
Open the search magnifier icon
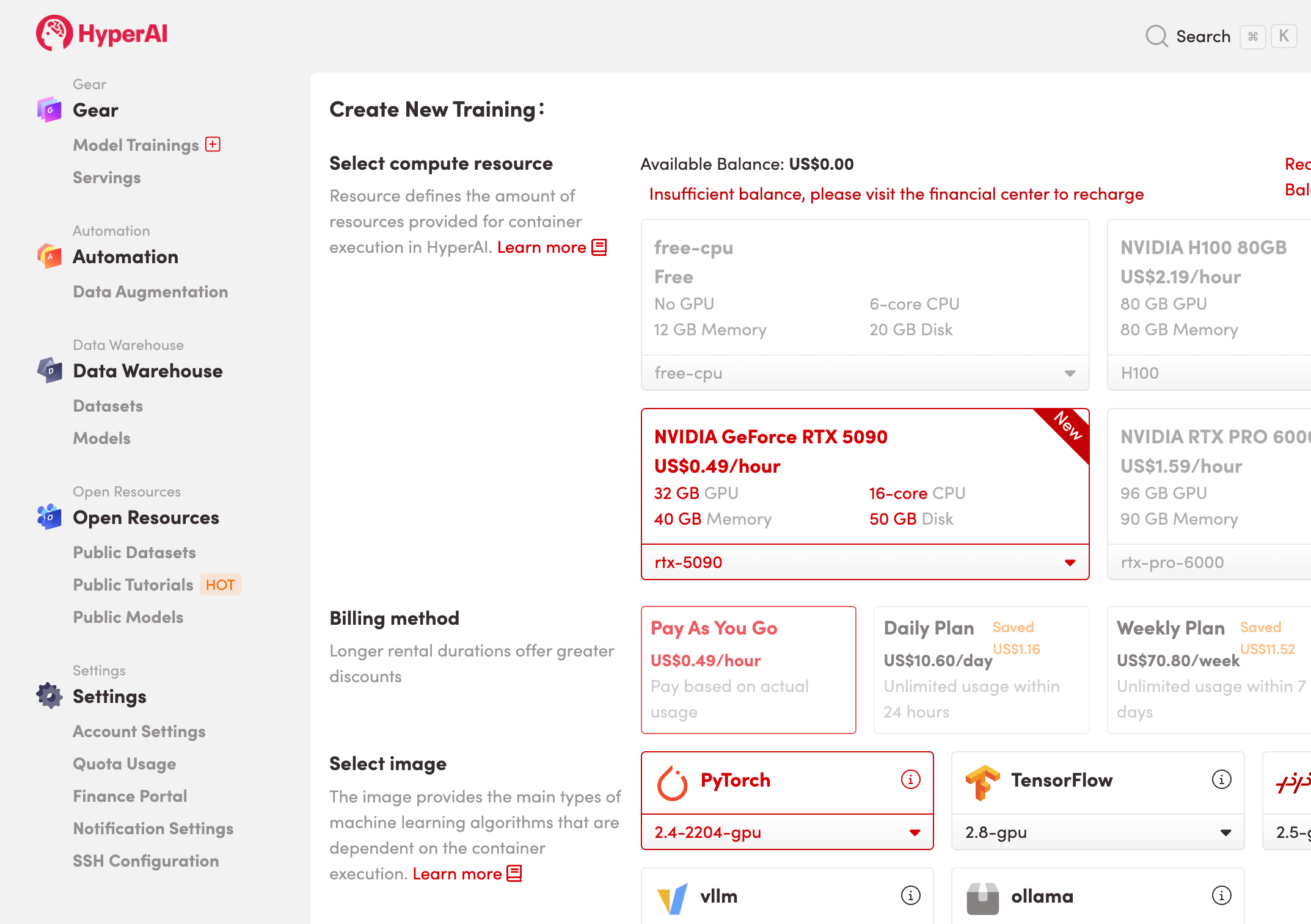coord(1156,36)
